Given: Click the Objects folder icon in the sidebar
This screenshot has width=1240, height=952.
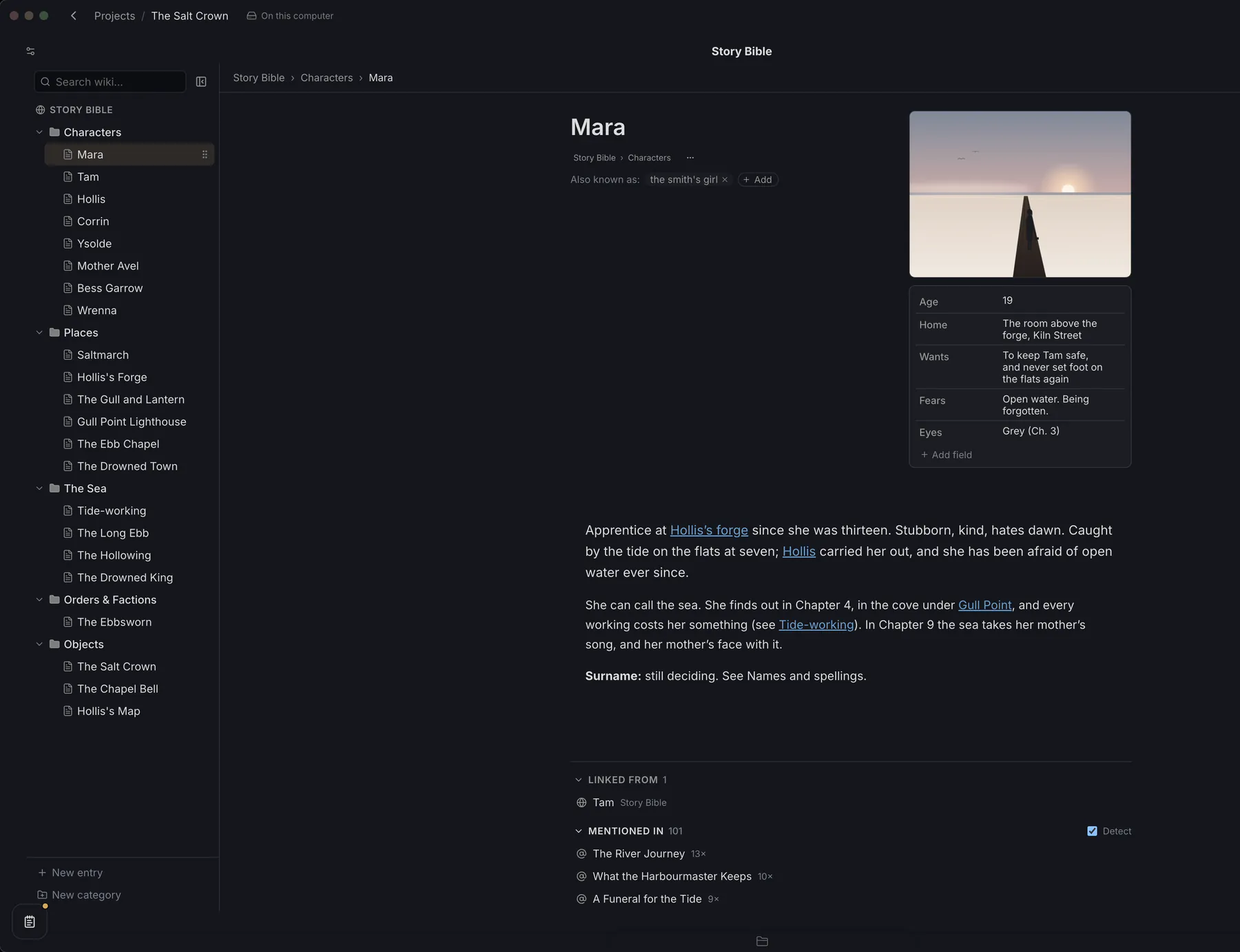Looking at the screenshot, I should [x=54, y=644].
